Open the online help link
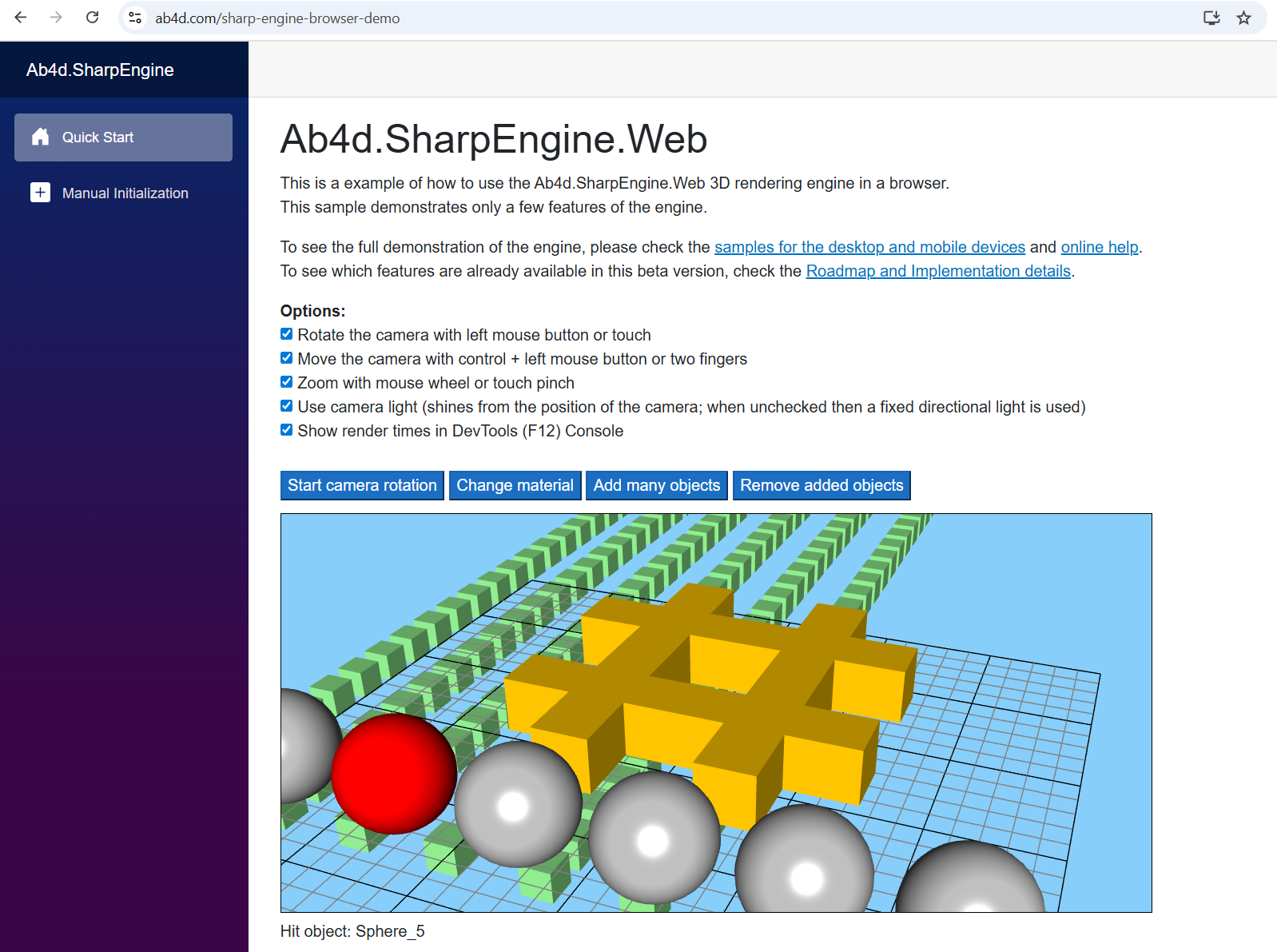 point(1100,247)
